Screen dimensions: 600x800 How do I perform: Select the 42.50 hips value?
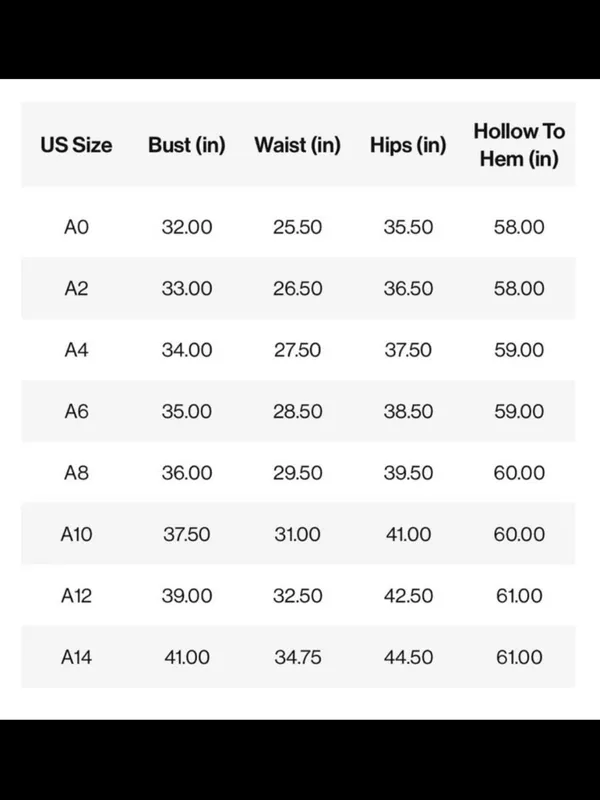(408, 595)
